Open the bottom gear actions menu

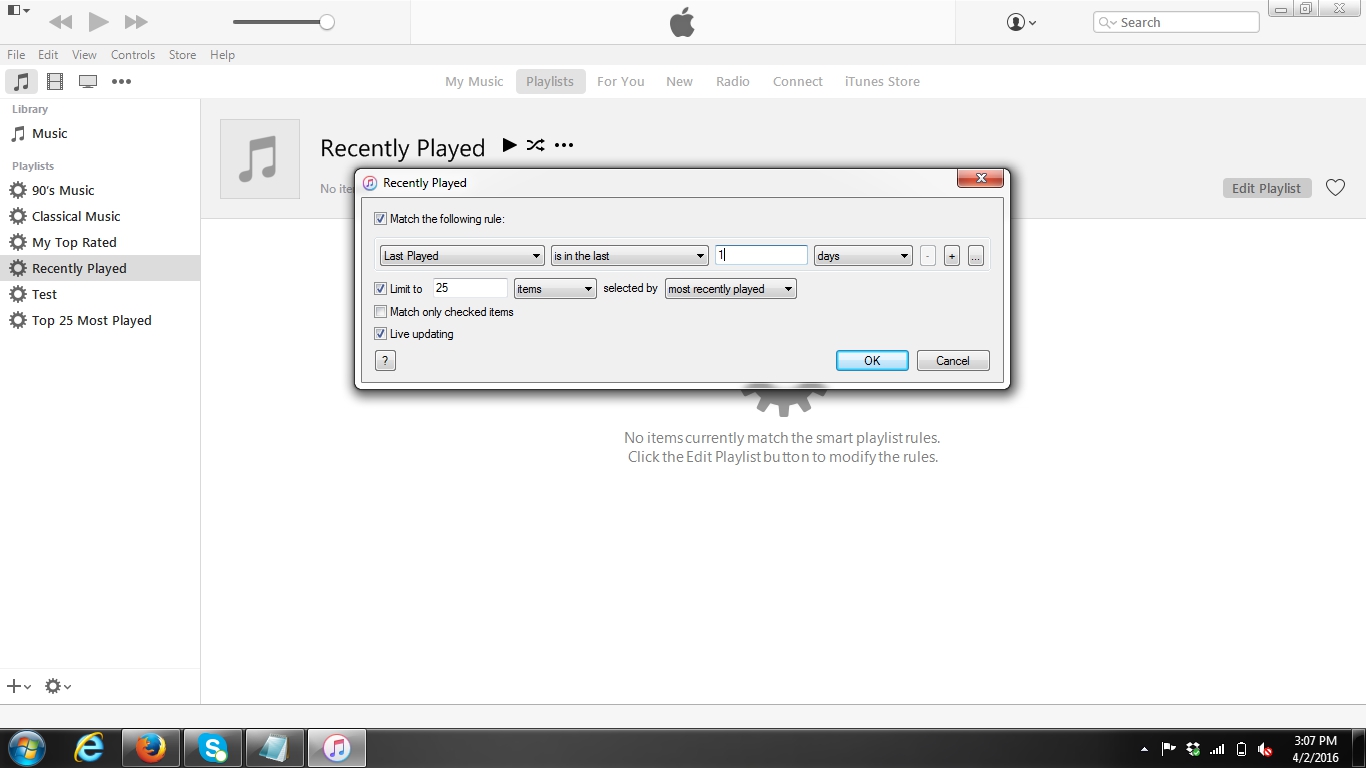(57, 686)
